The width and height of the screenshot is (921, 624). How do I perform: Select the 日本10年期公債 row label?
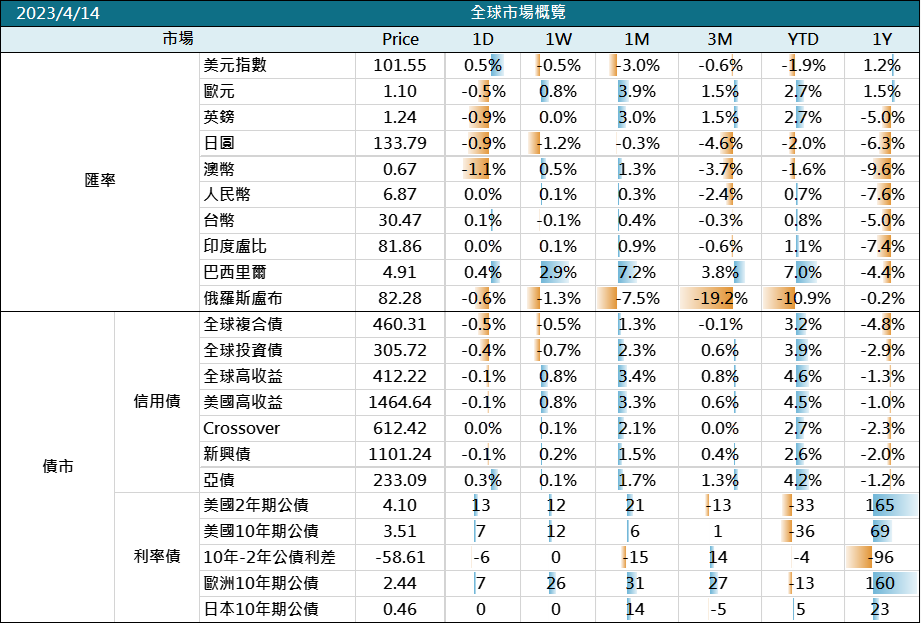click(260, 609)
